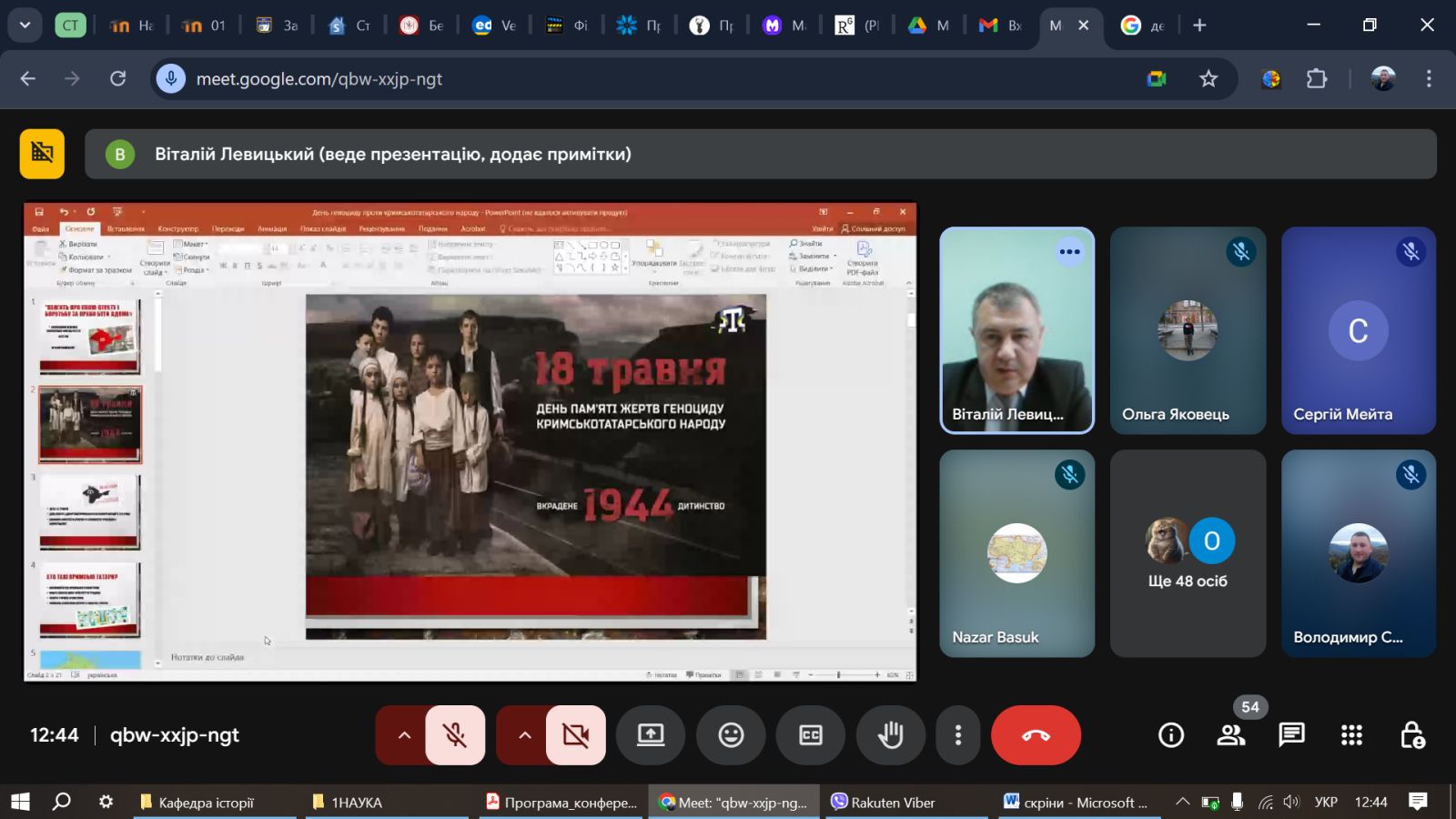Click the volume speaker tray icon
This screenshot has width=1456, height=819.
1291,802
